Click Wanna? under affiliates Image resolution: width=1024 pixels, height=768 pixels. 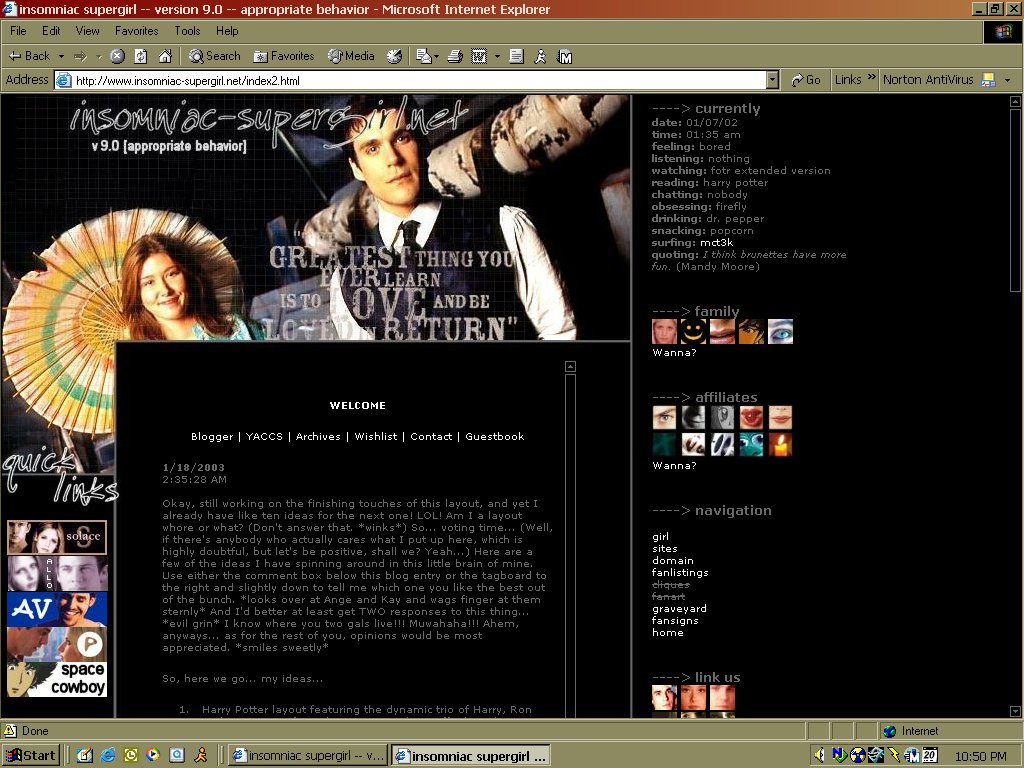pyautogui.click(x=674, y=466)
